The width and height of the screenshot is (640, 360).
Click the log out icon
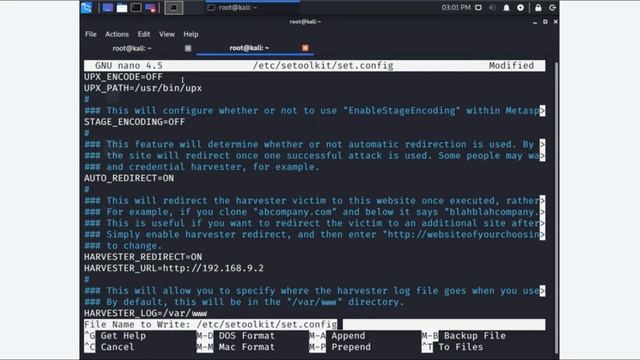[x=552, y=8]
